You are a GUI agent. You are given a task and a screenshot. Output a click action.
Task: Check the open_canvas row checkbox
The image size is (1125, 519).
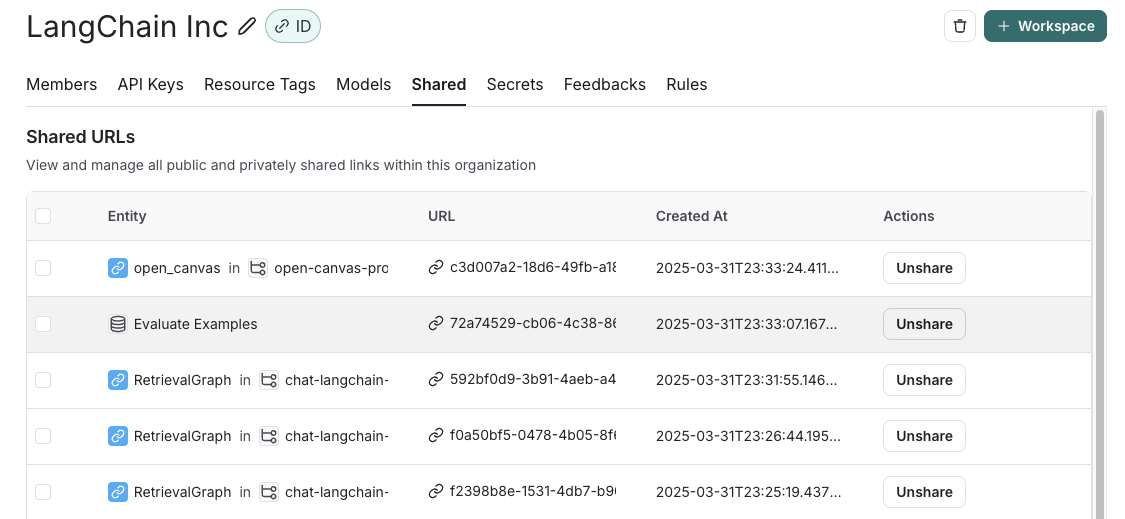(x=43, y=268)
